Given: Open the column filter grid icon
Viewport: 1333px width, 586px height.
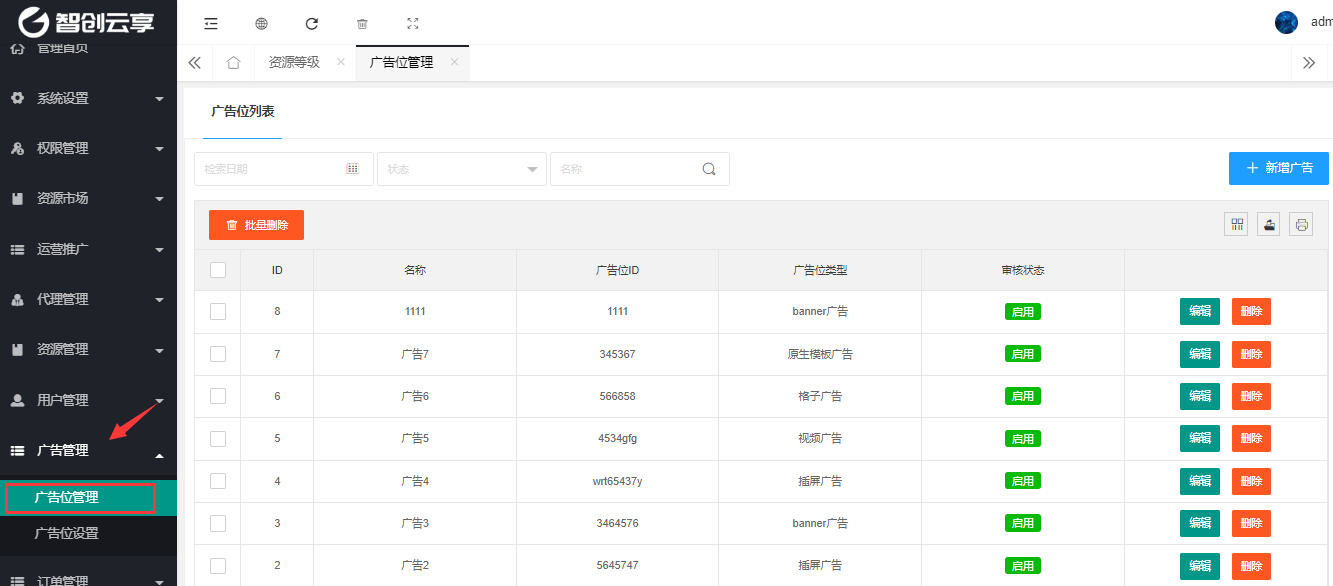Looking at the screenshot, I should [1237, 225].
